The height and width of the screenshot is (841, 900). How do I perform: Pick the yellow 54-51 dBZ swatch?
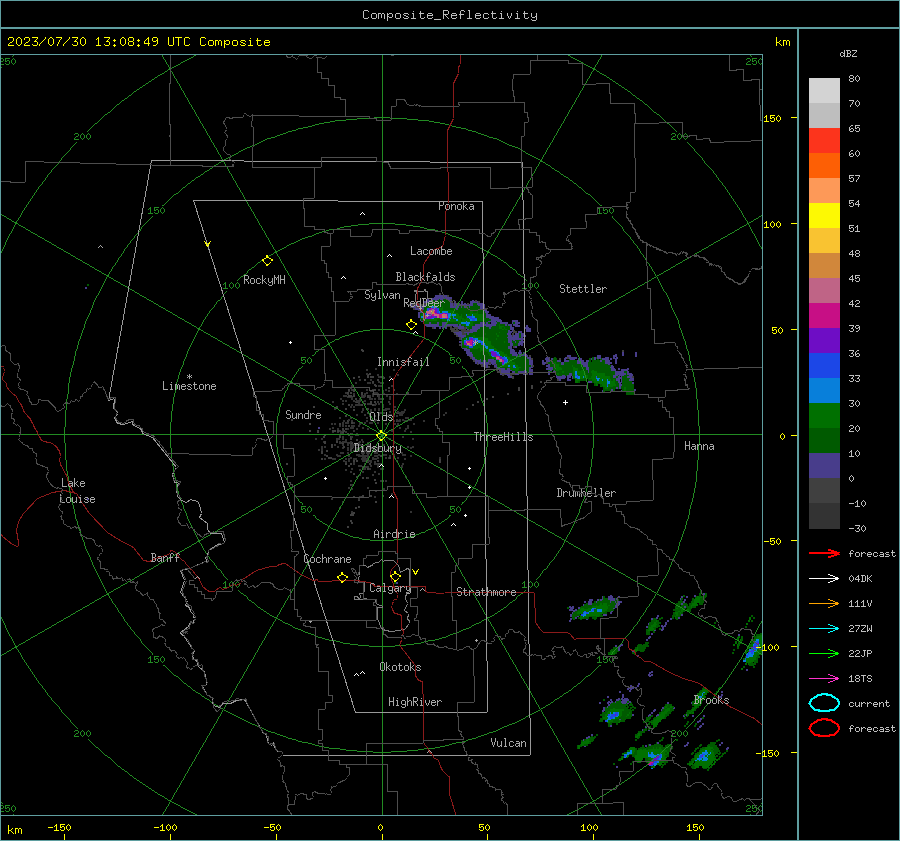(824, 215)
